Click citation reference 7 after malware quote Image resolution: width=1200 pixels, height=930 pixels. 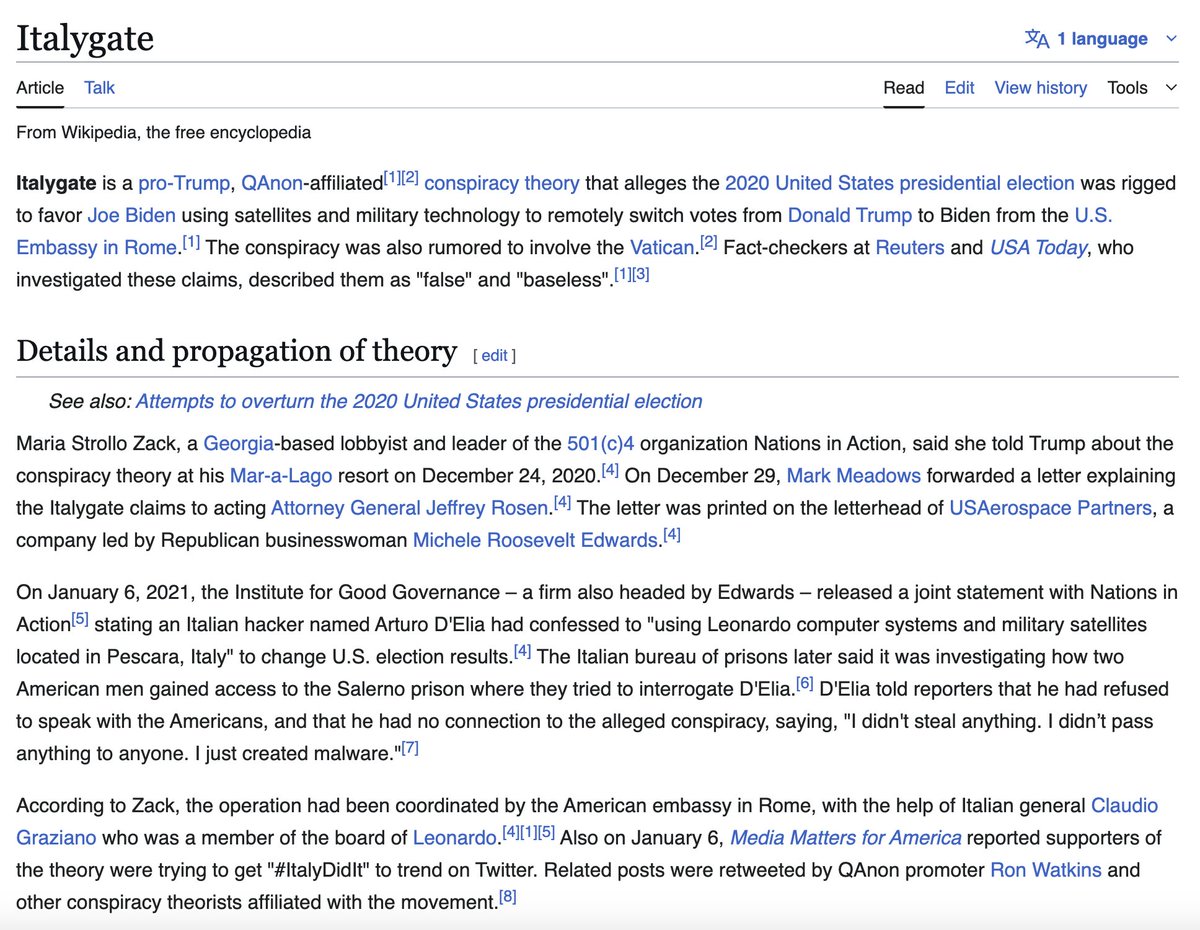pyautogui.click(x=409, y=745)
